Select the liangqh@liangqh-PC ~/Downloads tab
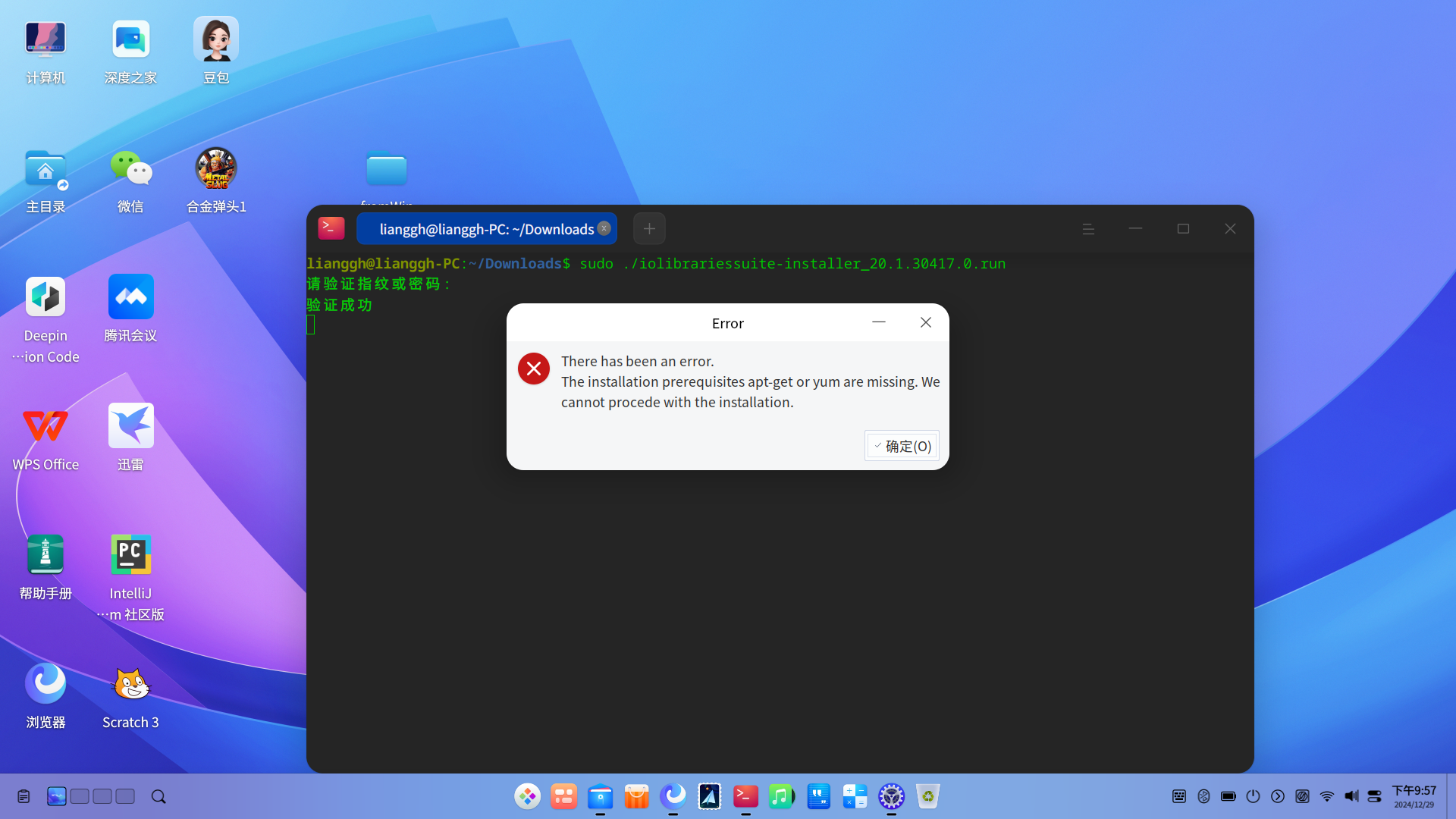Image resolution: width=1456 pixels, height=819 pixels. coord(486,229)
